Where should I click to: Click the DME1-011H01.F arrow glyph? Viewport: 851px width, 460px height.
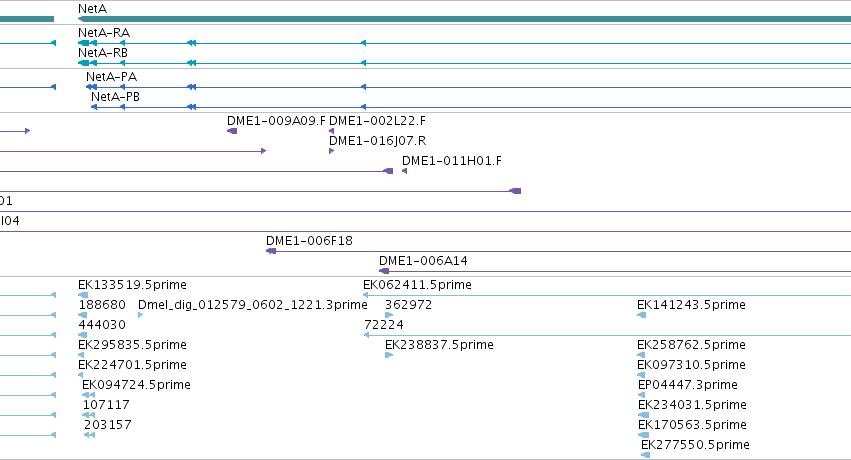[x=404, y=171]
